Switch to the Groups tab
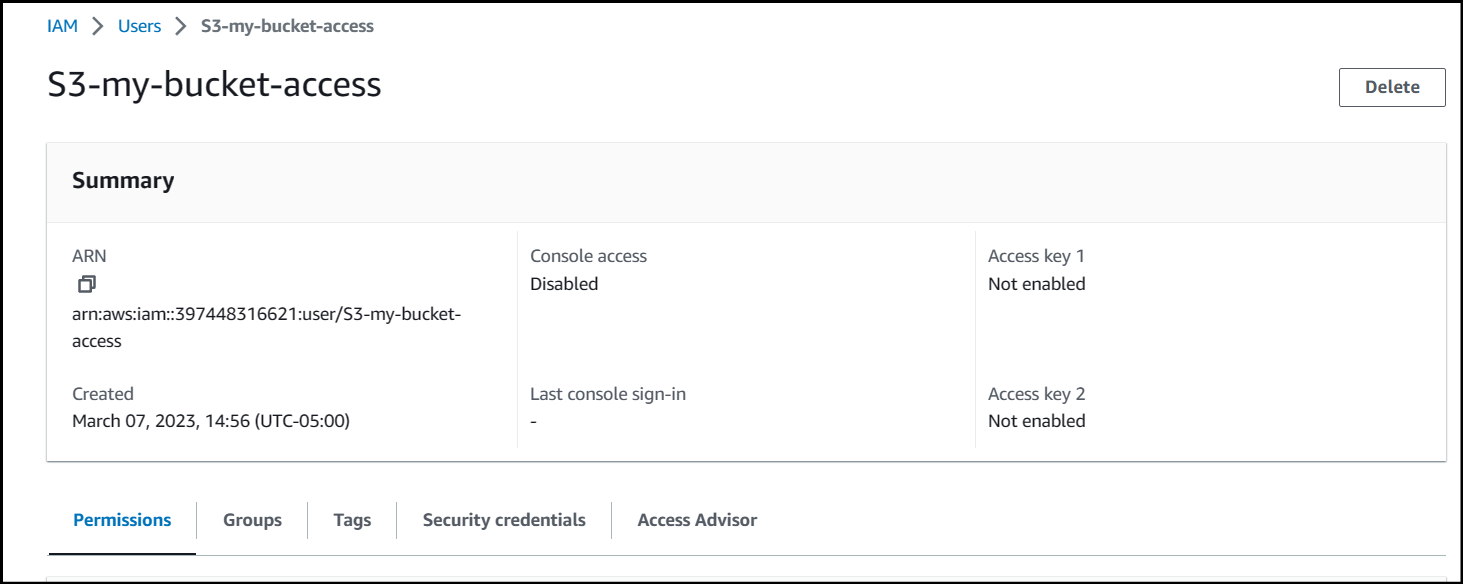Image resolution: width=1463 pixels, height=584 pixels. pyautogui.click(x=252, y=520)
